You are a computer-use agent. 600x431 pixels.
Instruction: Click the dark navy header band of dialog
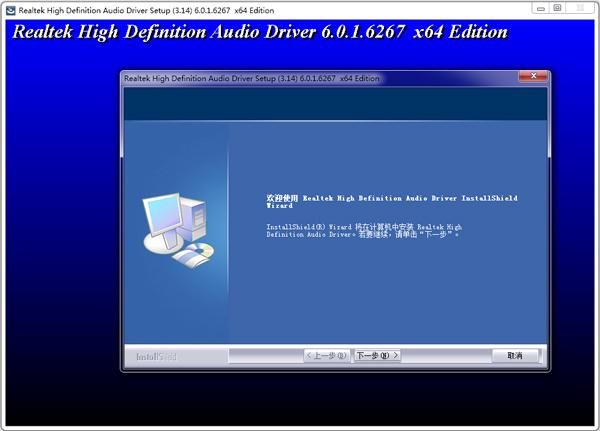pyautogui.click(x=336, y=104)
